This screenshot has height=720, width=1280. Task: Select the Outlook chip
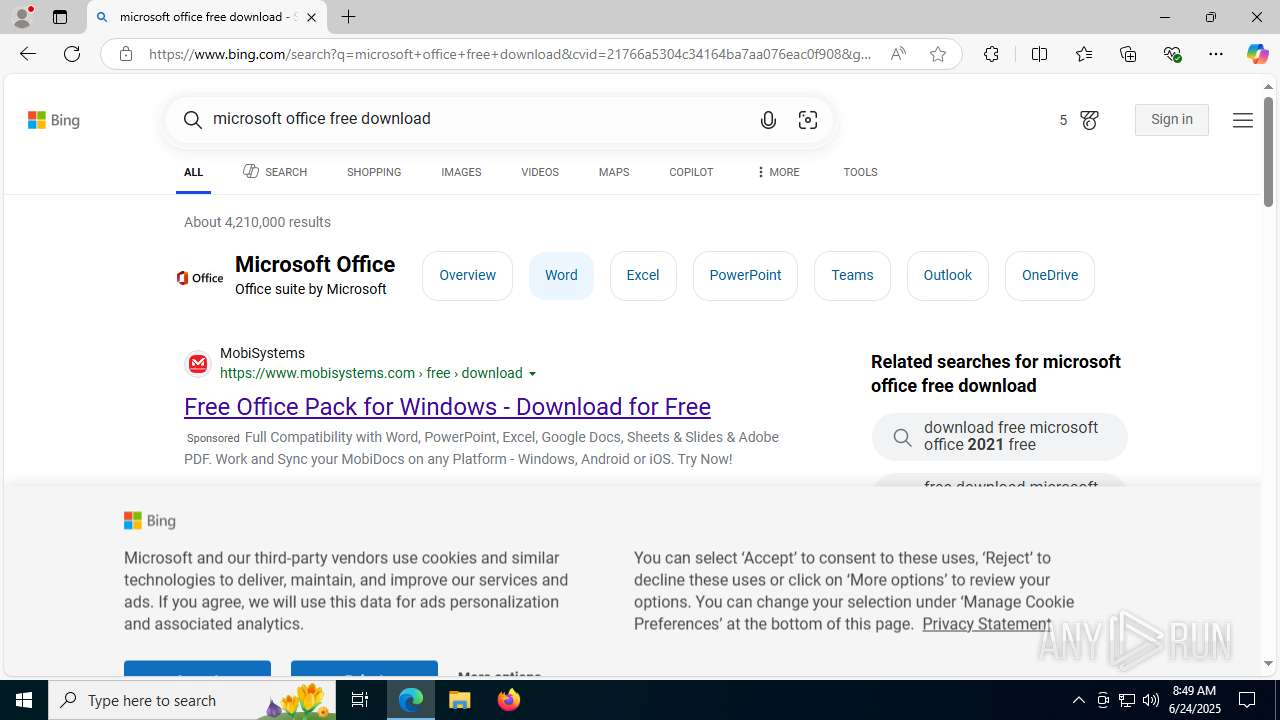pyautogui.click(x=947, y=275)
